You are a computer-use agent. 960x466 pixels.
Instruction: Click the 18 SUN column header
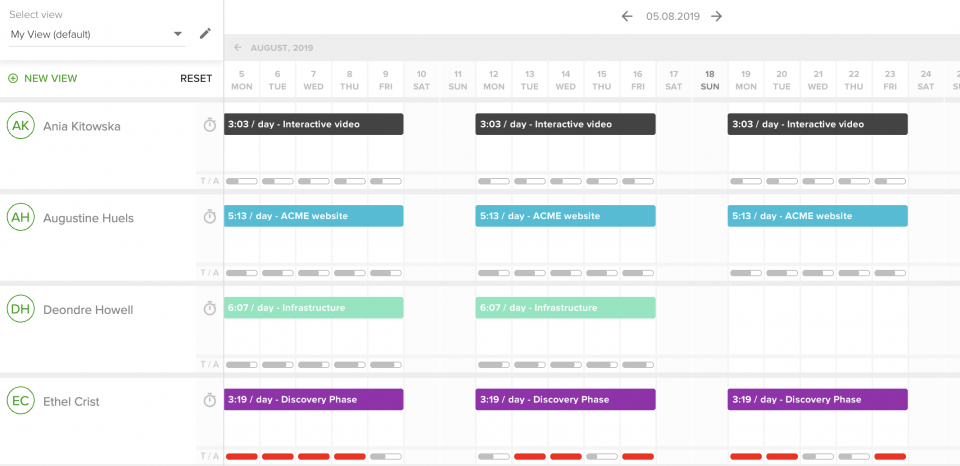pyautogui.click(x=710, y=80)
